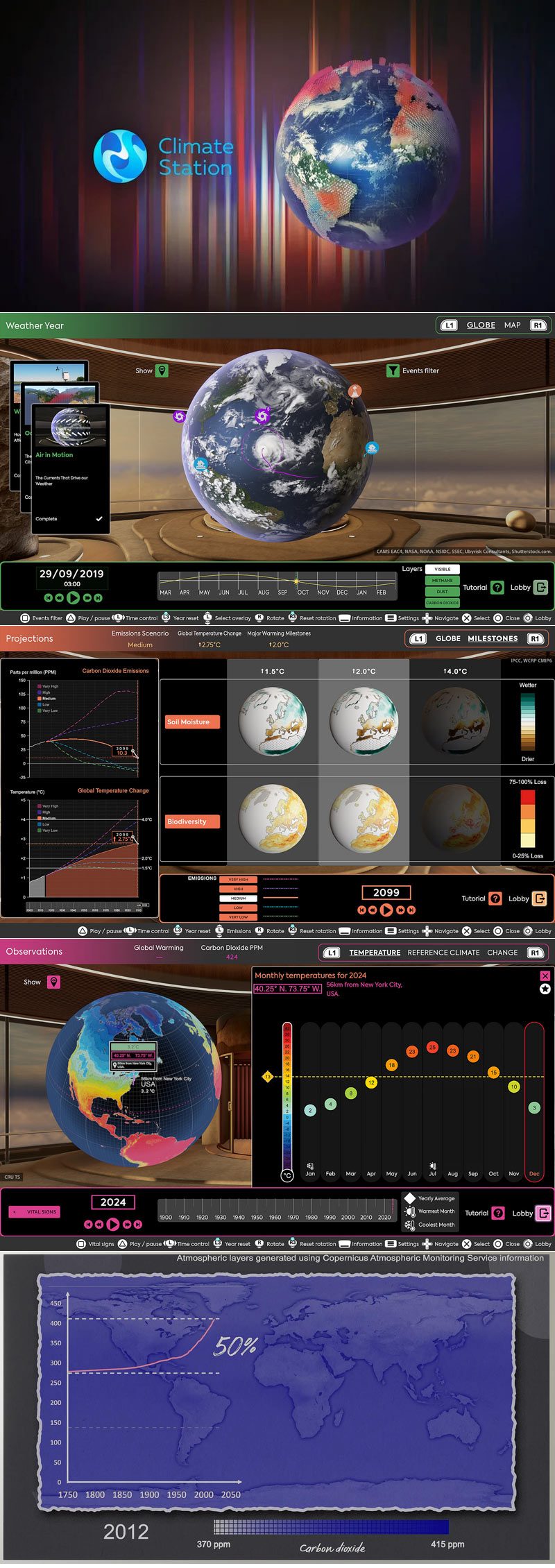The height and width of the screenshot is (1568, 555).
Task: Click the green Lobby exit icon
Action: tap(540, 587)
